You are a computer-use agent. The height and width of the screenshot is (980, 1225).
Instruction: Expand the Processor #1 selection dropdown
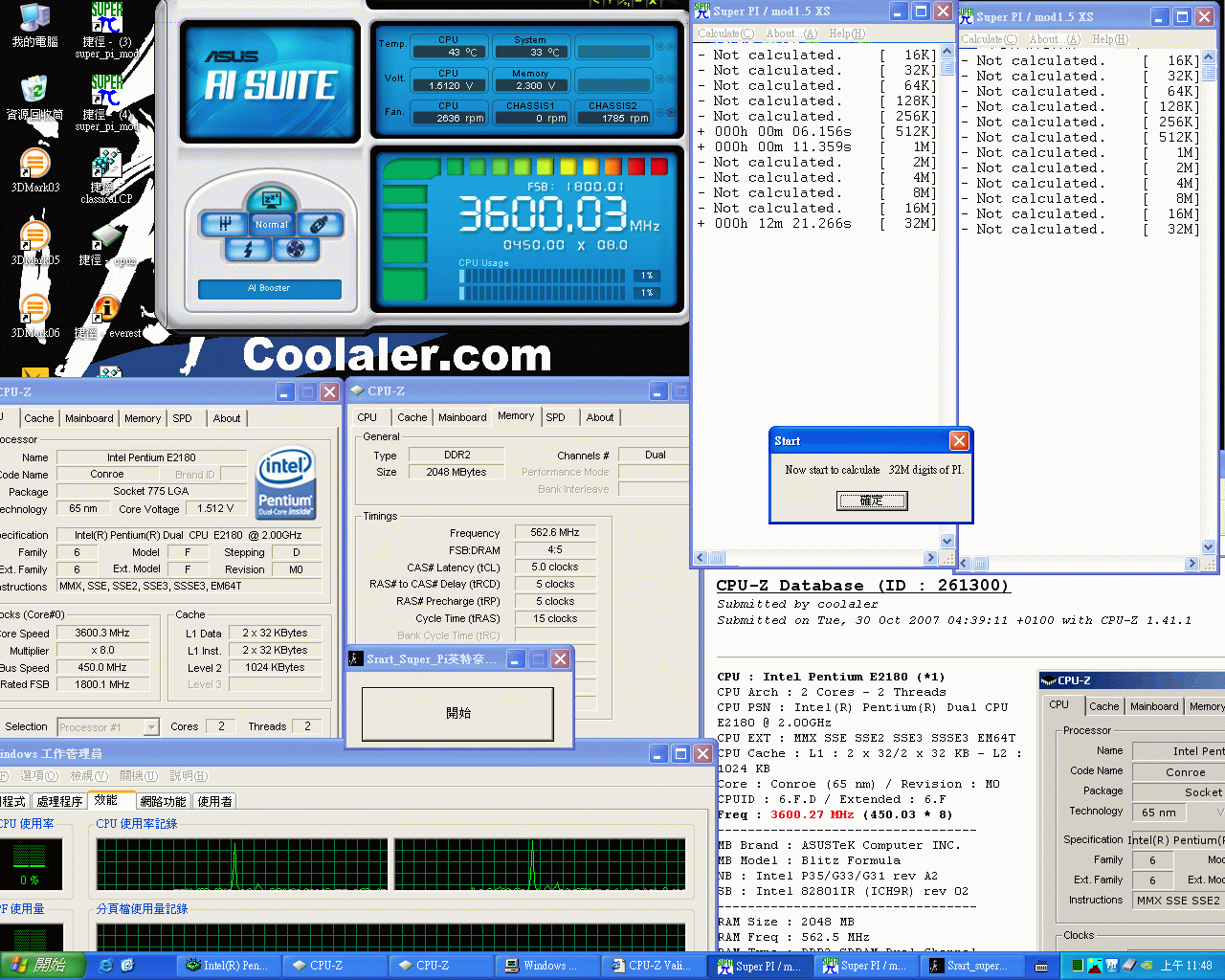(151, 727)
